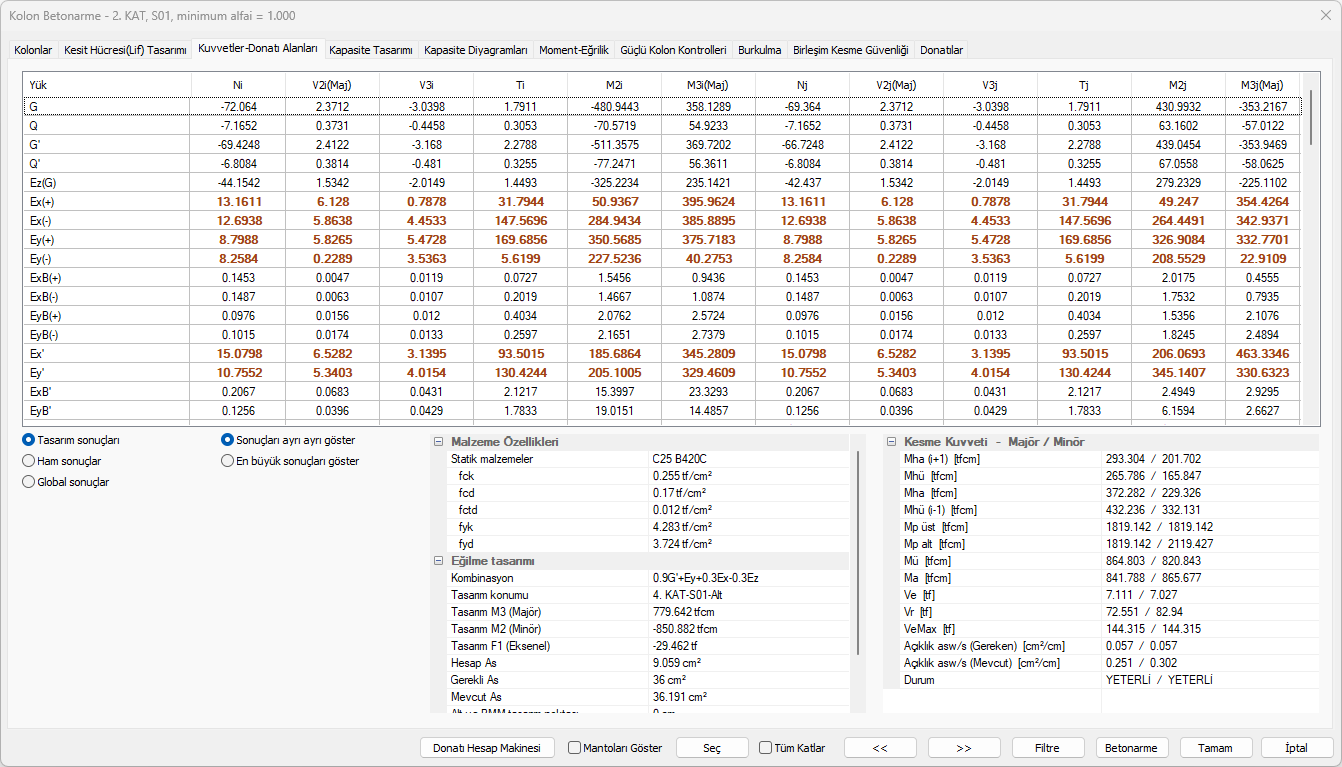Check the Tüm Katlar checkbox
The width and height of the screenshot is (1342, 767).
[x=766, y=748]
